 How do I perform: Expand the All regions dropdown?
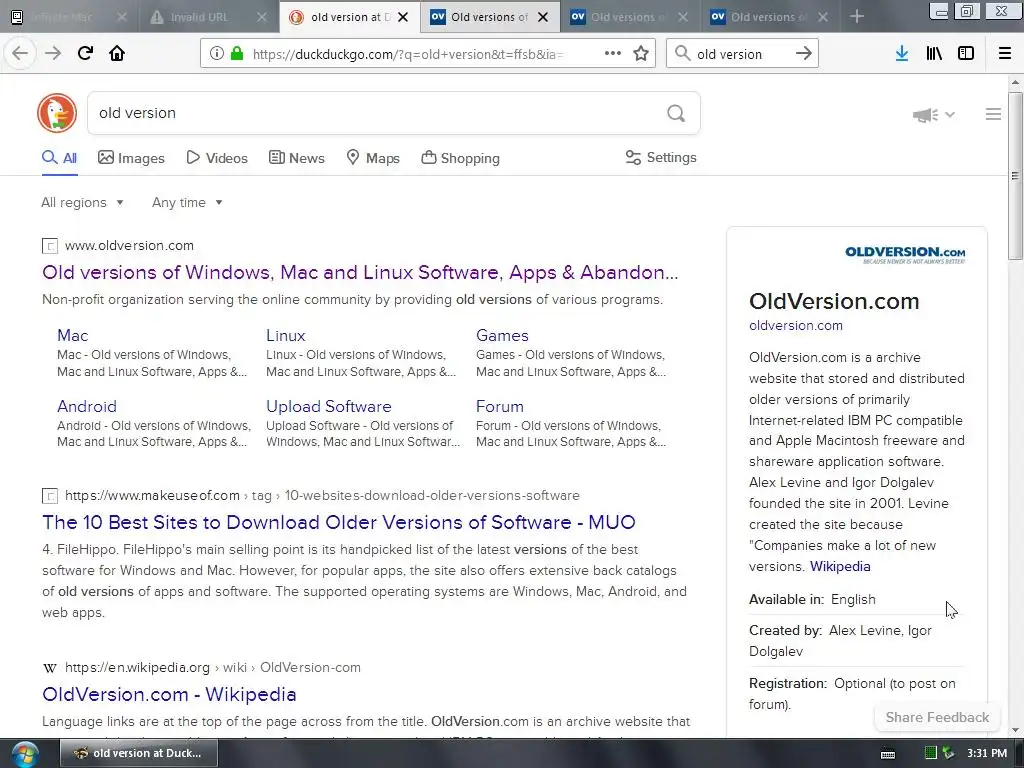tap(82, 202)
